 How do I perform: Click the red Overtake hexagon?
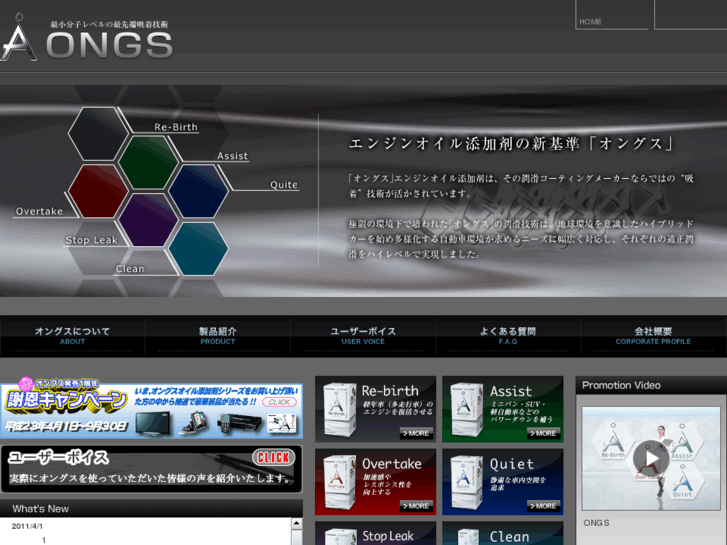pyautogui.click(x=98, y=191)
